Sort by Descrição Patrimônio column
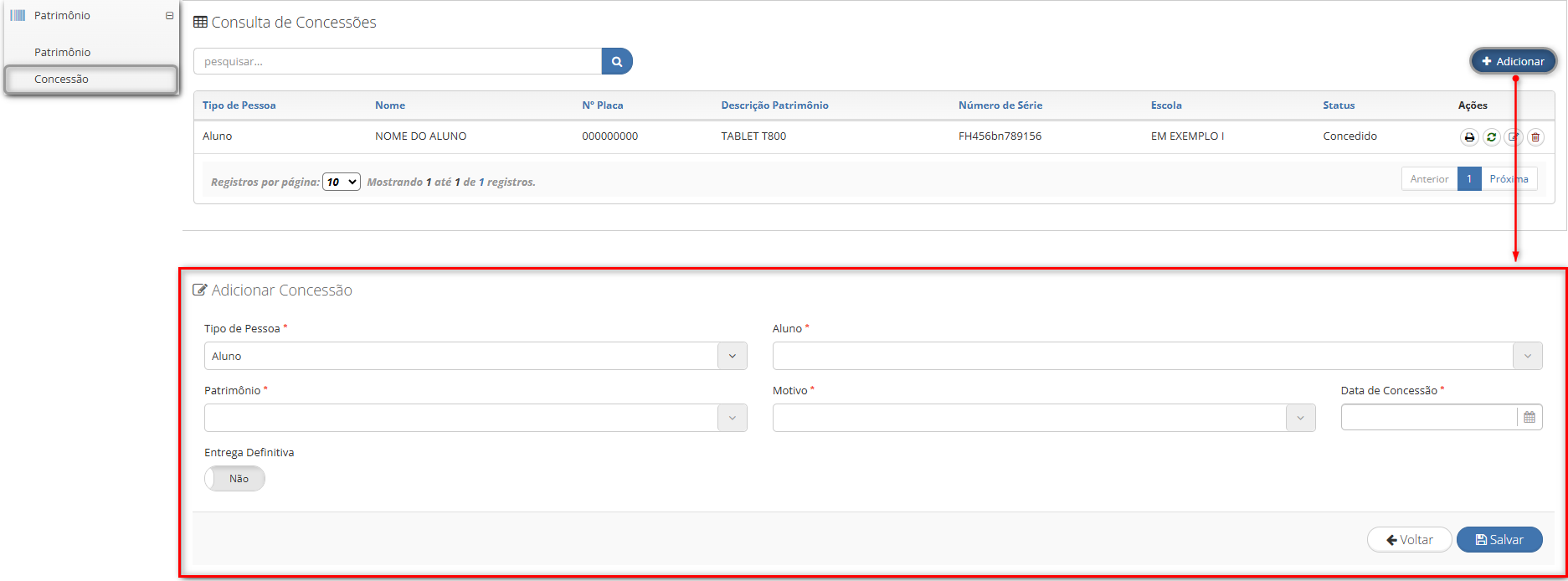Viewport: 1568px width, 581px height. click(x=775, y=105)
